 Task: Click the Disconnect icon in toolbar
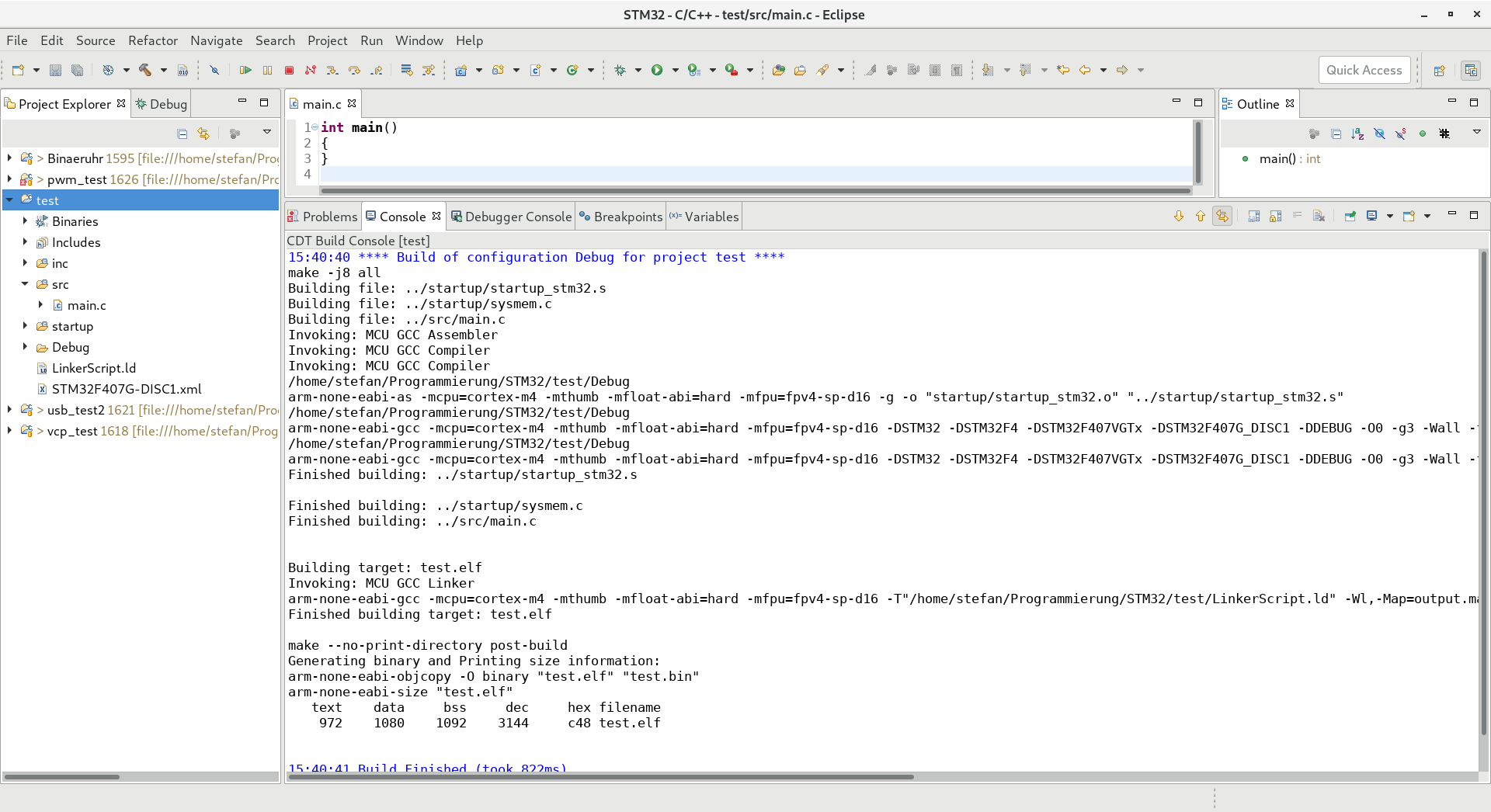tap(311, 70)
